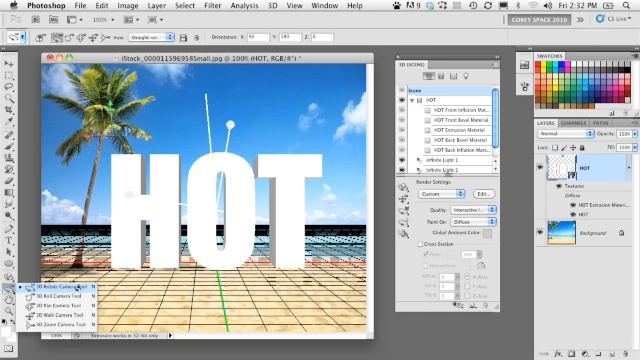The image size is (640, 360).
Task: Toggle HOT Extrusion Material texture visibility
Action: tap(573, 205)
